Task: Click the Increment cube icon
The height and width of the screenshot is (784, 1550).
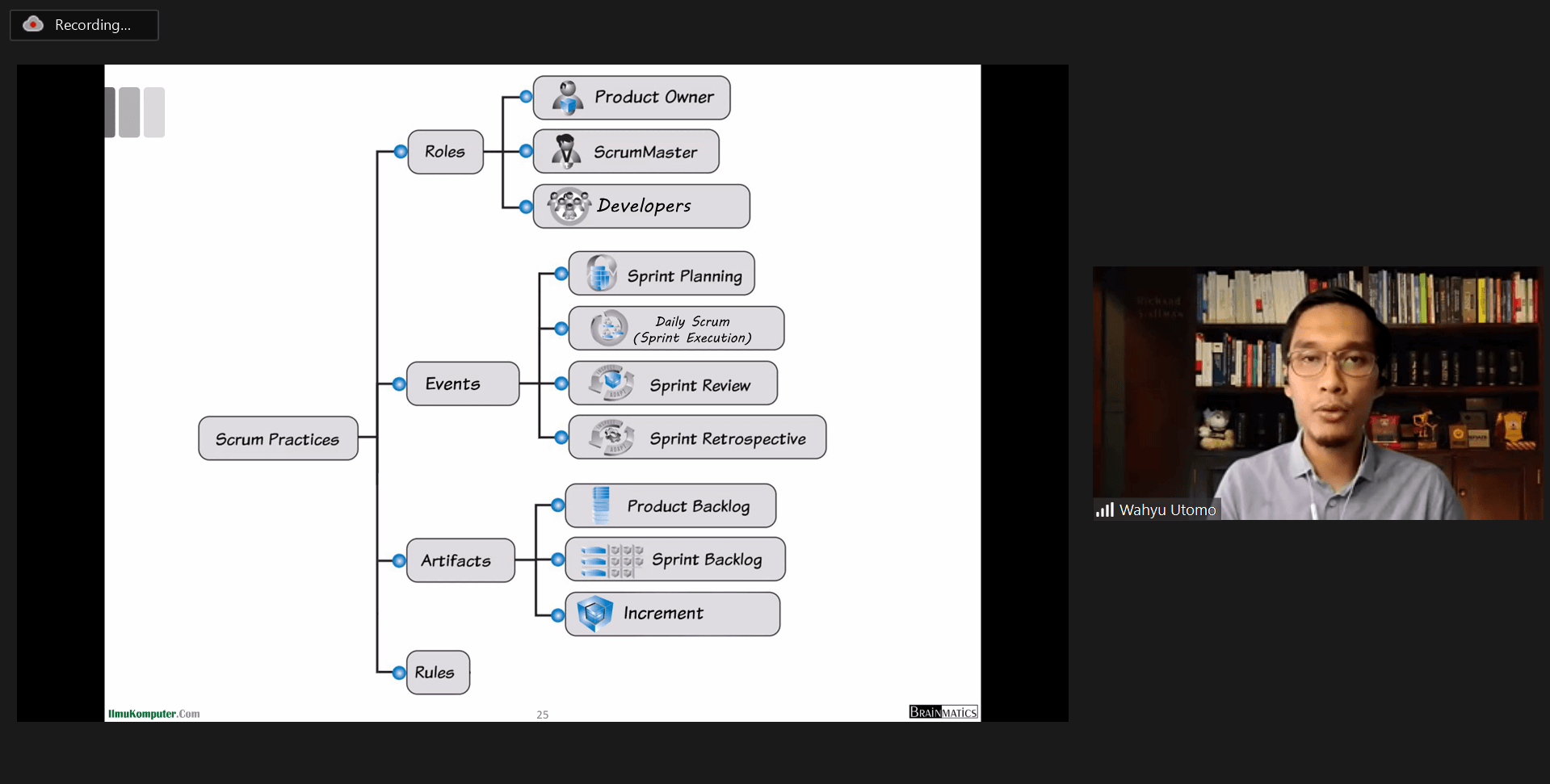Action: click(595, 614)
